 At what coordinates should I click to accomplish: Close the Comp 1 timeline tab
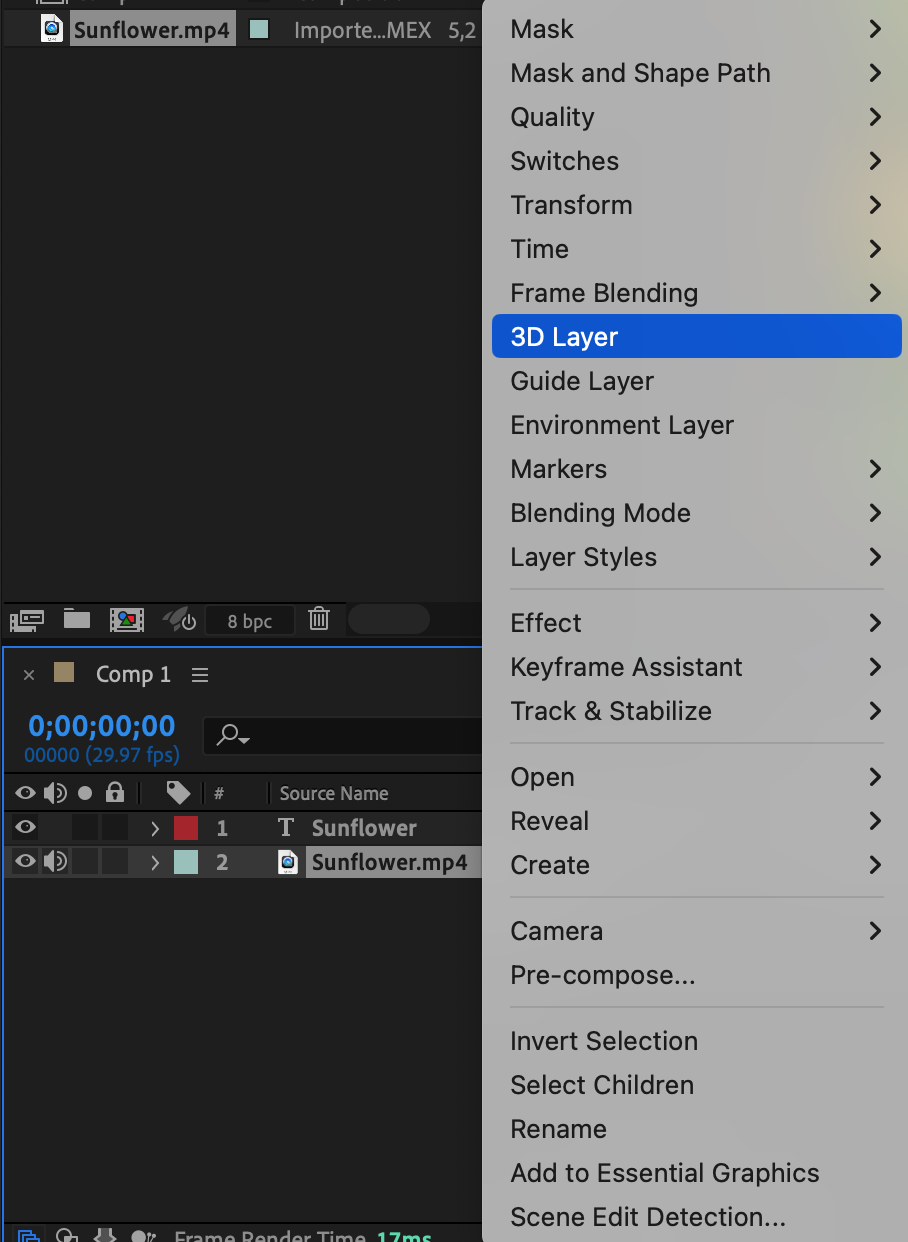coord(29,675)
